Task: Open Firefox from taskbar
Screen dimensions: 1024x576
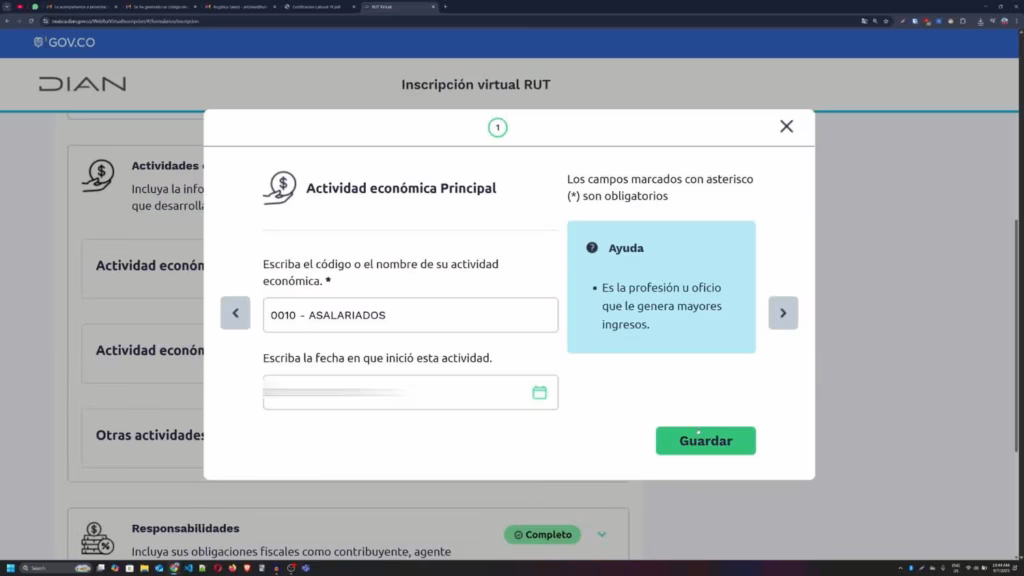Action: (232, 568)
